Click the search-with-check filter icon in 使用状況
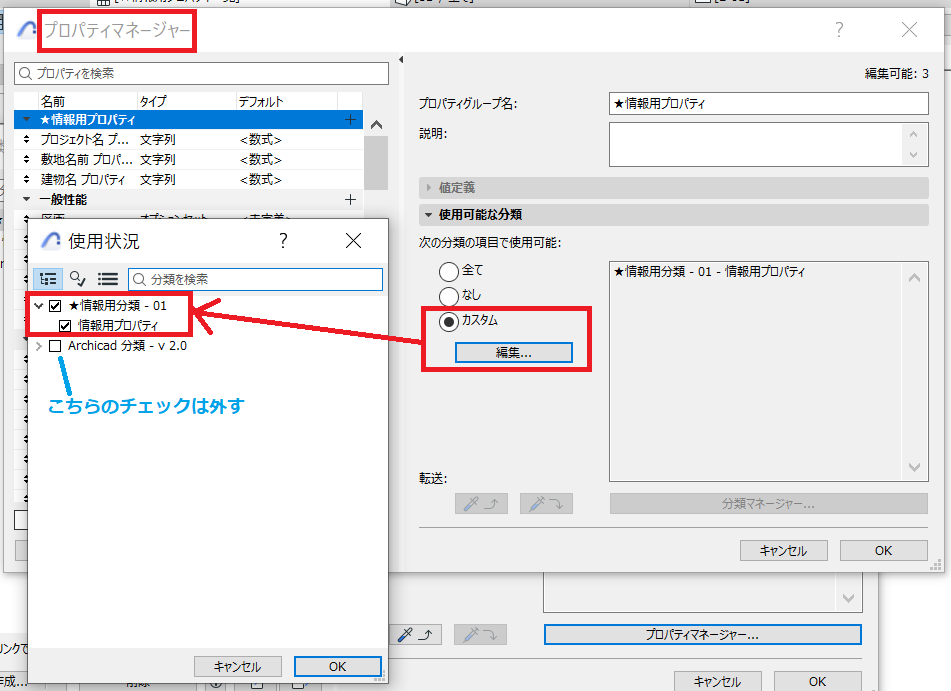Image resolution: width=951 pixels, height=691 pixels. coord(78,279)
